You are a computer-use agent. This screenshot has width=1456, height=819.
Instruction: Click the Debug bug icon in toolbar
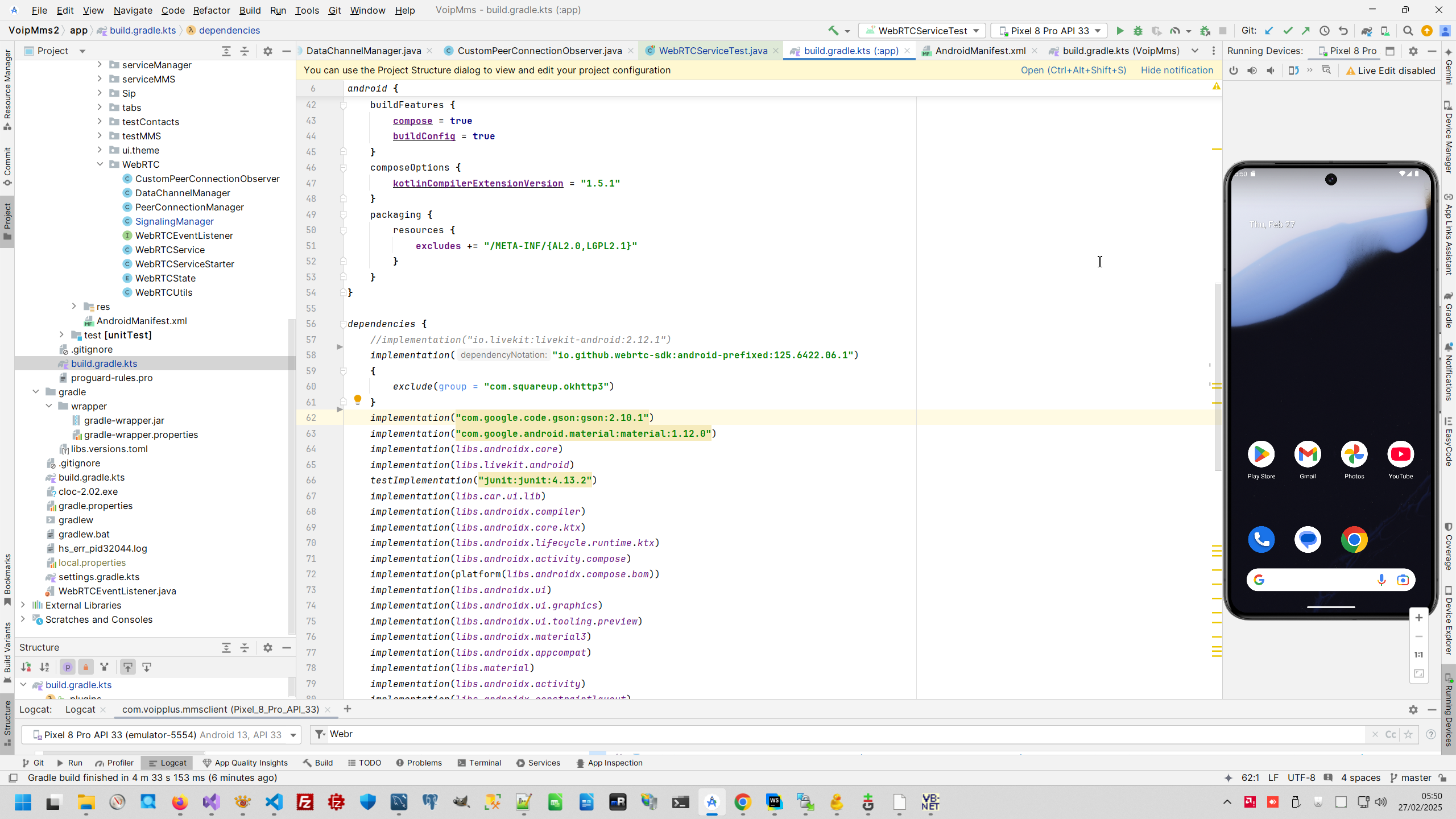tap(1137, 31)
